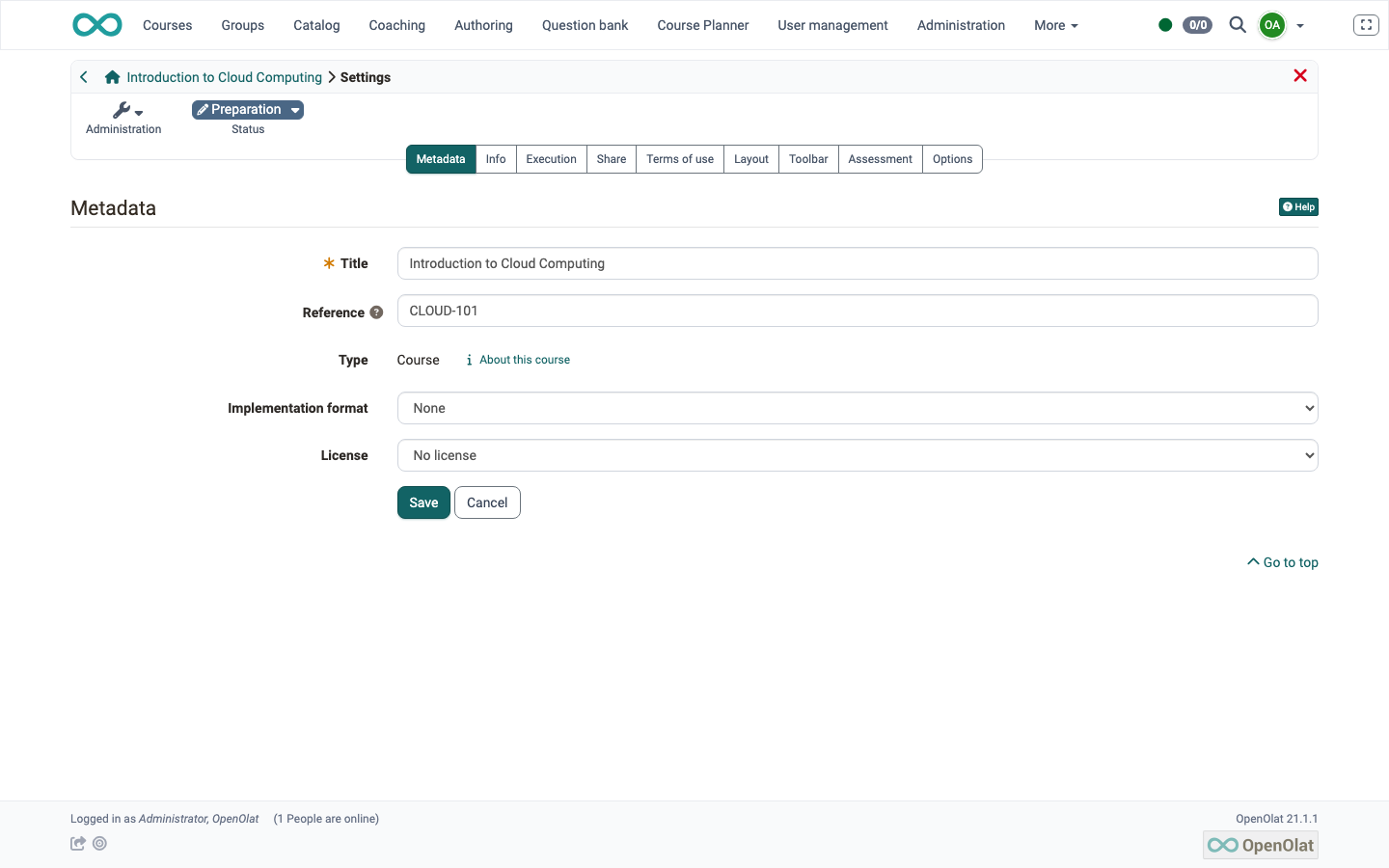This screenshot has height=868, width=1389.
Task: Select the Metadata tab
Action: [441, 159]
